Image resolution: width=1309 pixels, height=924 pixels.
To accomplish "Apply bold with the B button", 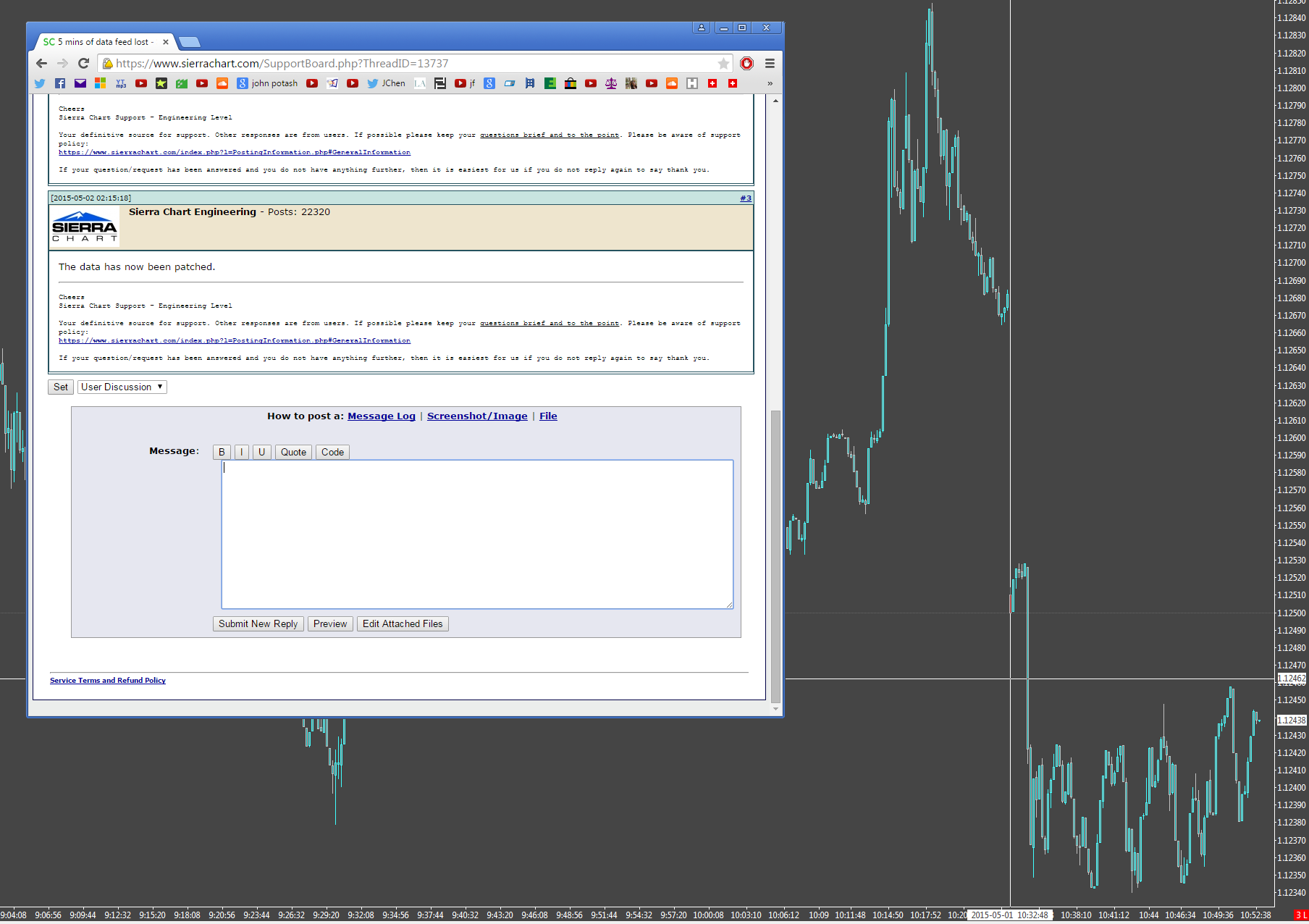I will tap(222, 452).
